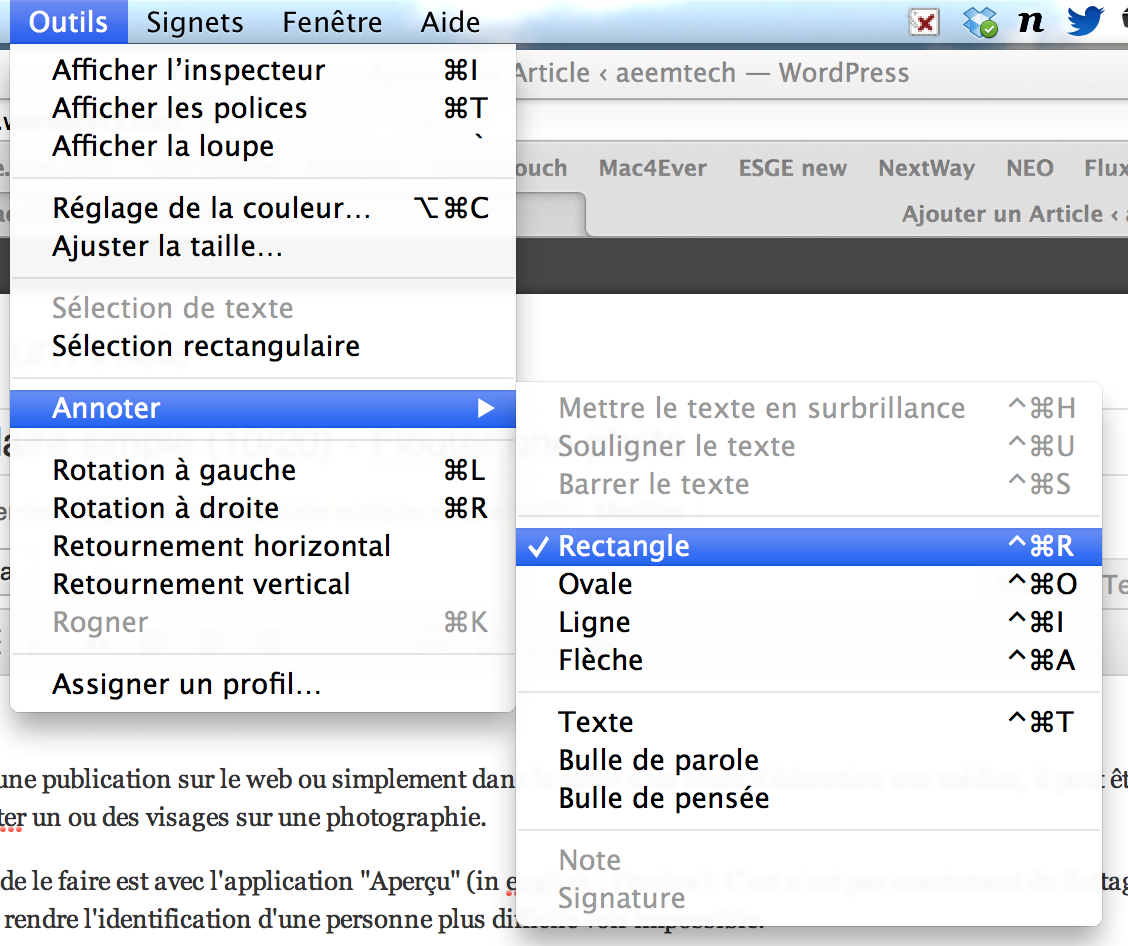Open the Mac4Ever bookmark

653,168
